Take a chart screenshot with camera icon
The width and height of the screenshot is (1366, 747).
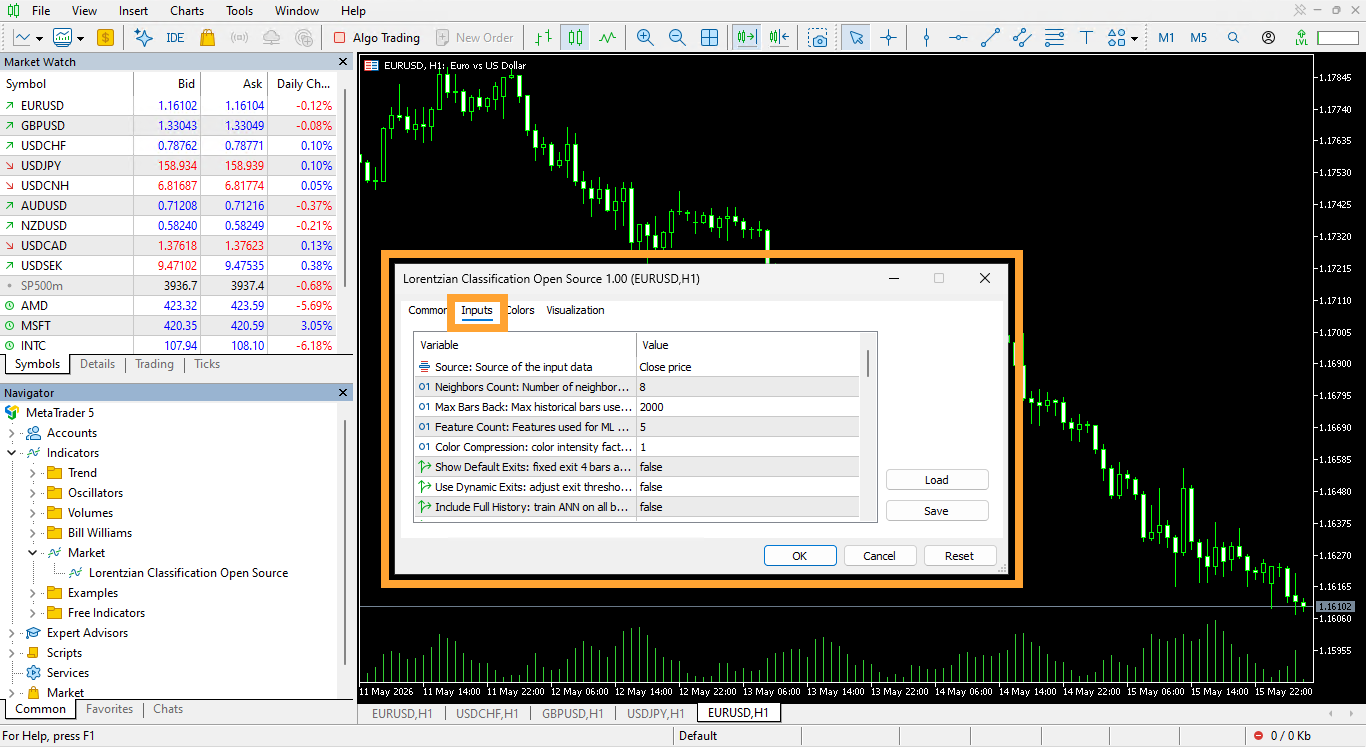[x=819, y=38]
